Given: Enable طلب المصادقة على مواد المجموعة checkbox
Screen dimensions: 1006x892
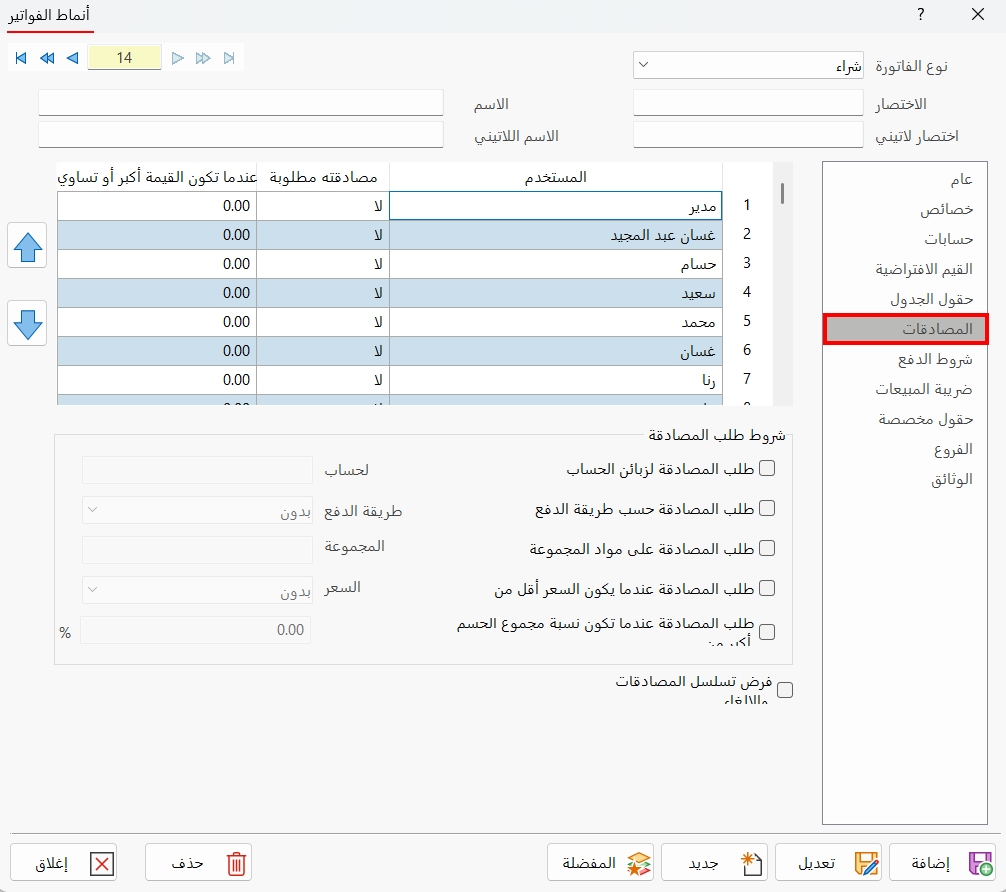Looking at the screenshot, I should click(767, 548).
